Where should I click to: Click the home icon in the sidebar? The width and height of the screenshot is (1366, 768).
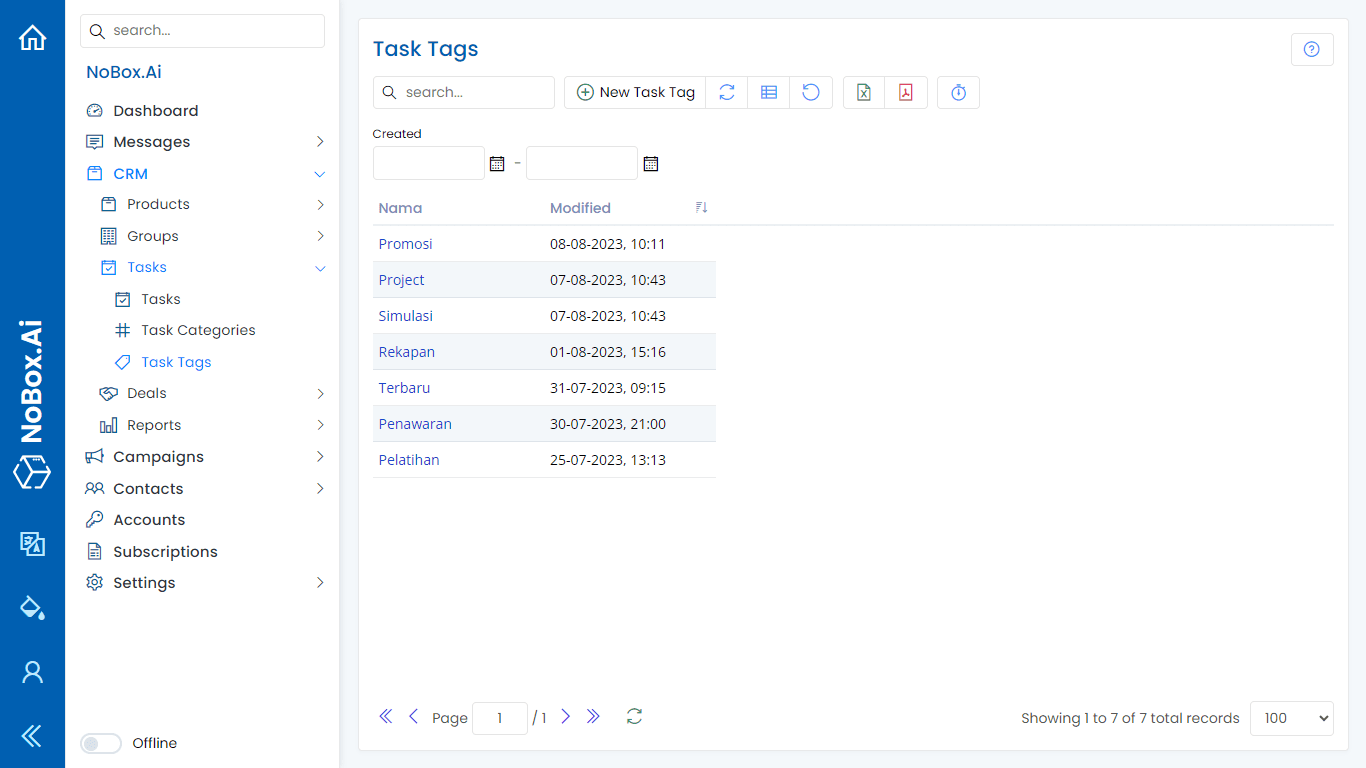[x=32, y=36]
